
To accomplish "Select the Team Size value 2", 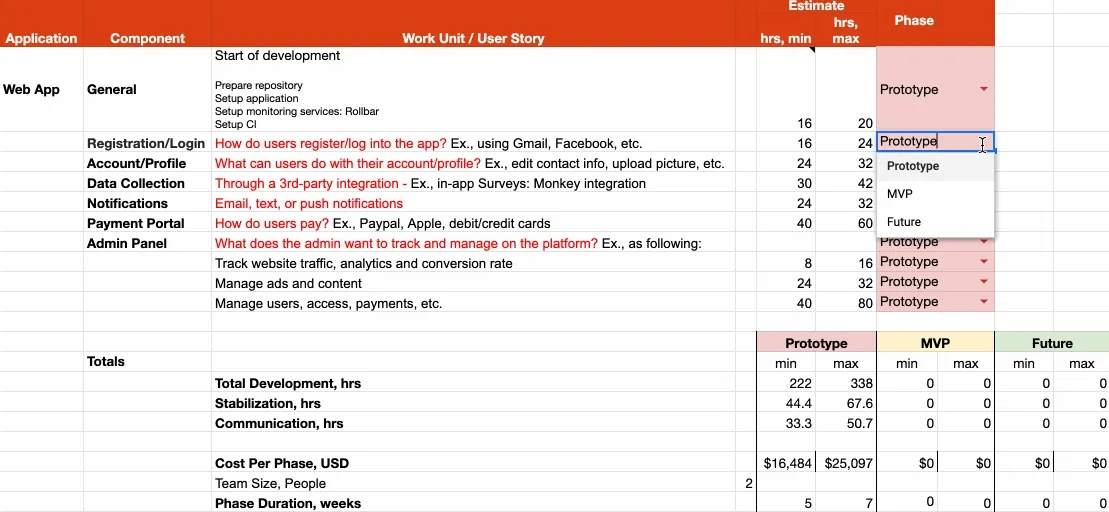I will pyautogui.click(x=746, y=484).
